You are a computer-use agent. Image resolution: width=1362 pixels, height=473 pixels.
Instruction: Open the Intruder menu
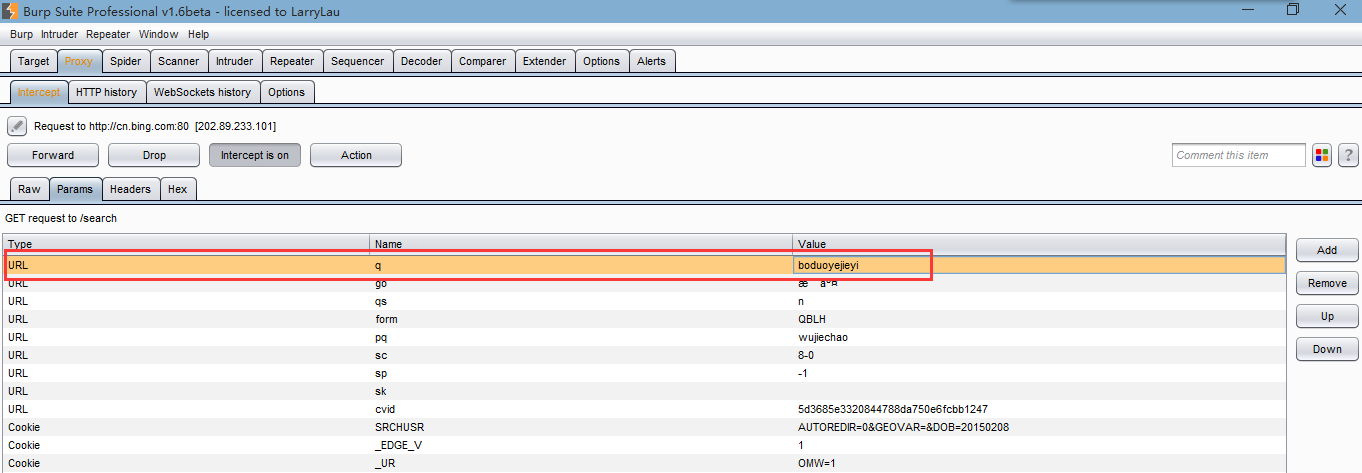(x=61, y=34)
